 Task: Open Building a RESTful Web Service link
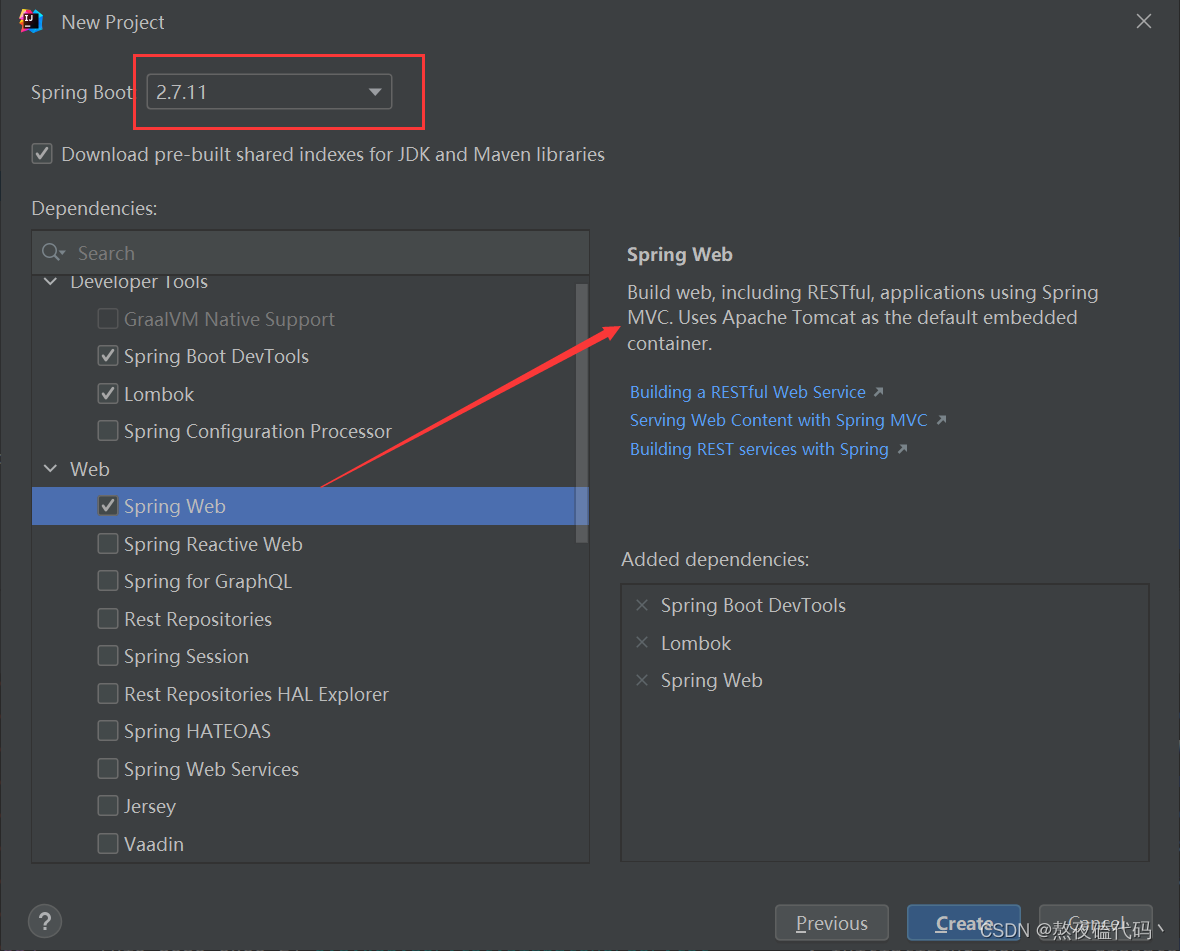coord(747,392)
